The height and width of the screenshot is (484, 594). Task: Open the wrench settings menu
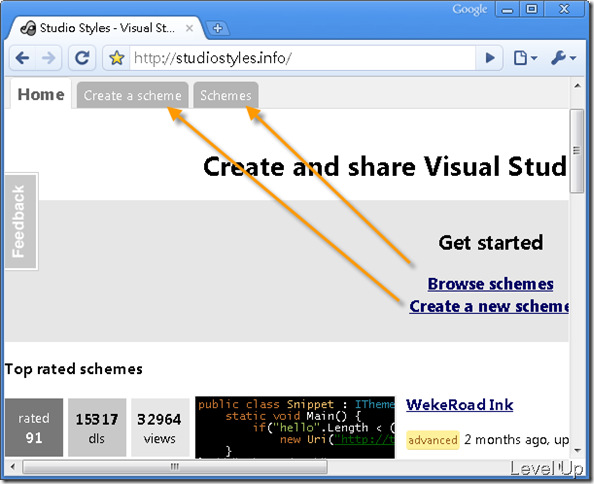(563, 58)
